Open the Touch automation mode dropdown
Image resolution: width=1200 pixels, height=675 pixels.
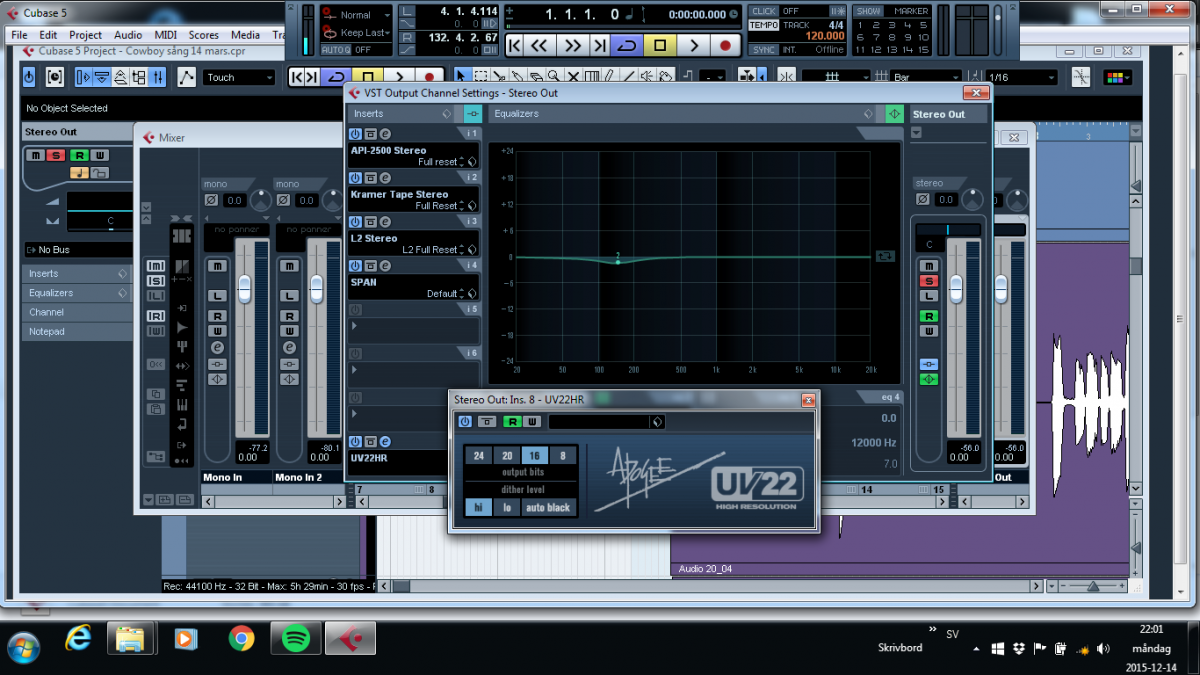[x=239, y=77]
